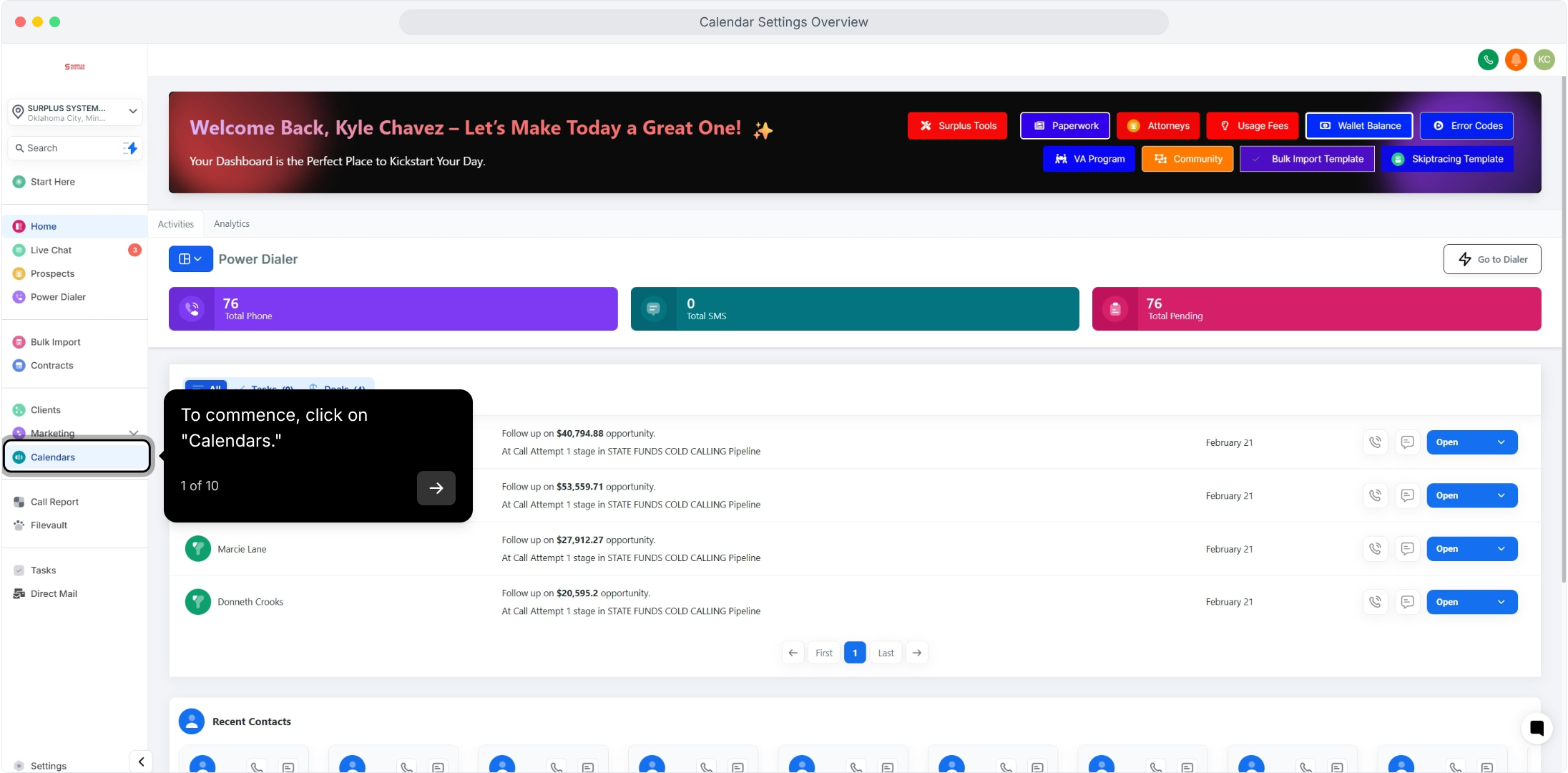
Task: Expand the Surplus System account switcher
Action: 133,111
